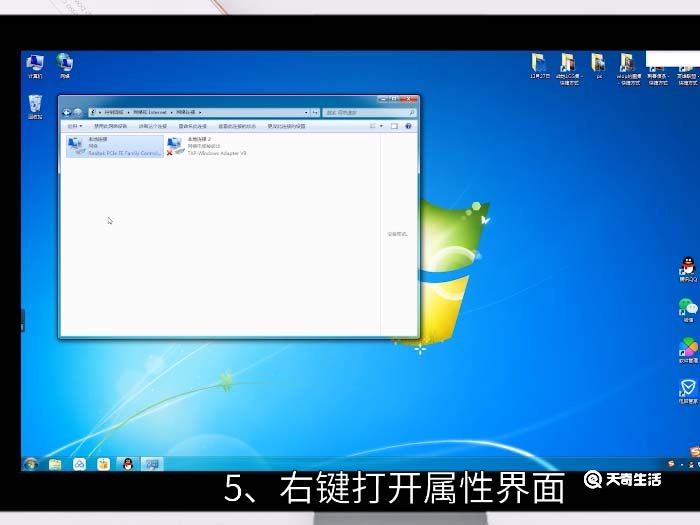The width and height of the screenshot is (700, 525).
Task: Click the Network Connections breadcrumb
Action: pos(185,112)
